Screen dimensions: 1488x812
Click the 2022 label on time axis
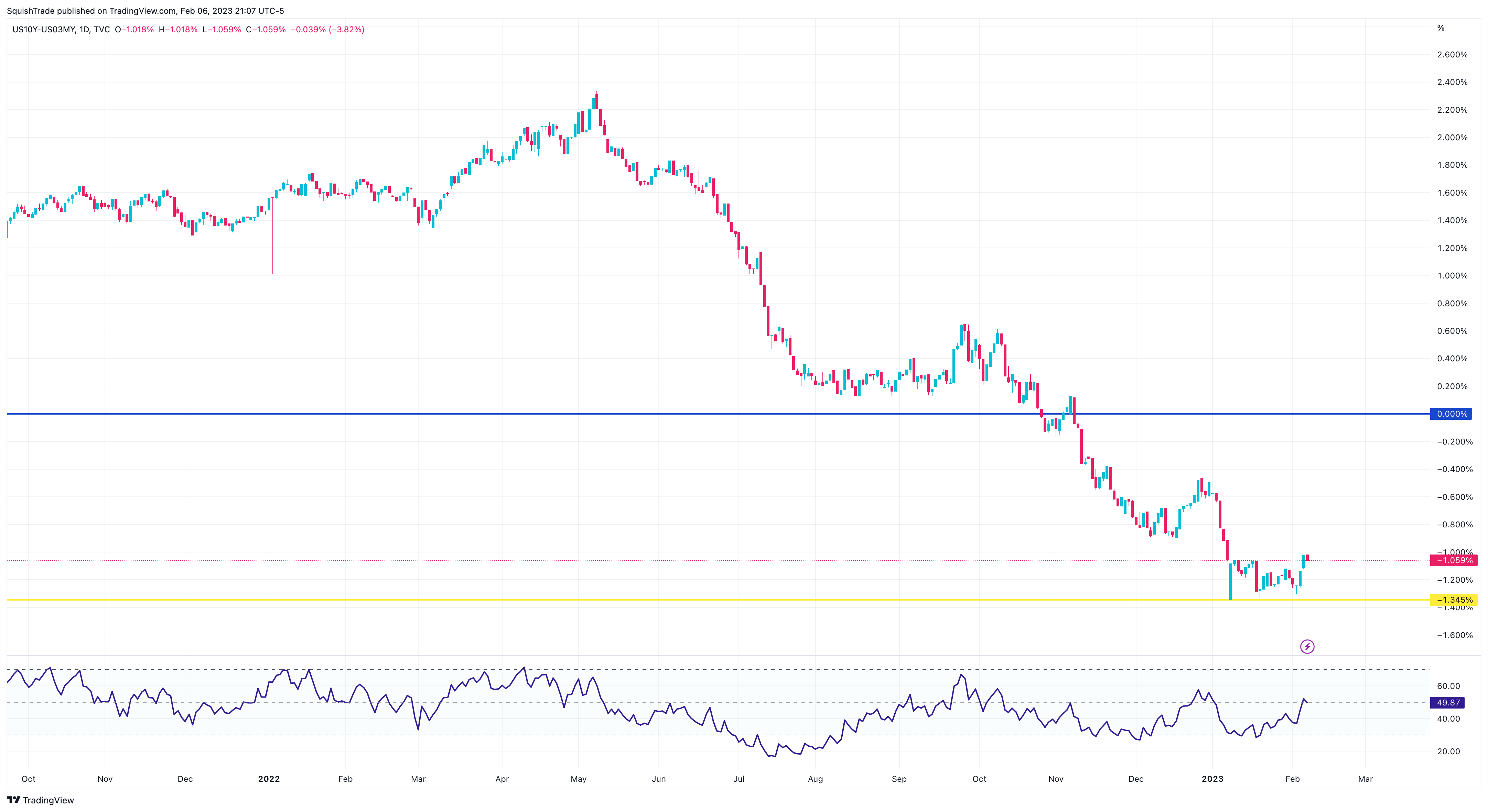pyautogui.click(x=269, y=779)
